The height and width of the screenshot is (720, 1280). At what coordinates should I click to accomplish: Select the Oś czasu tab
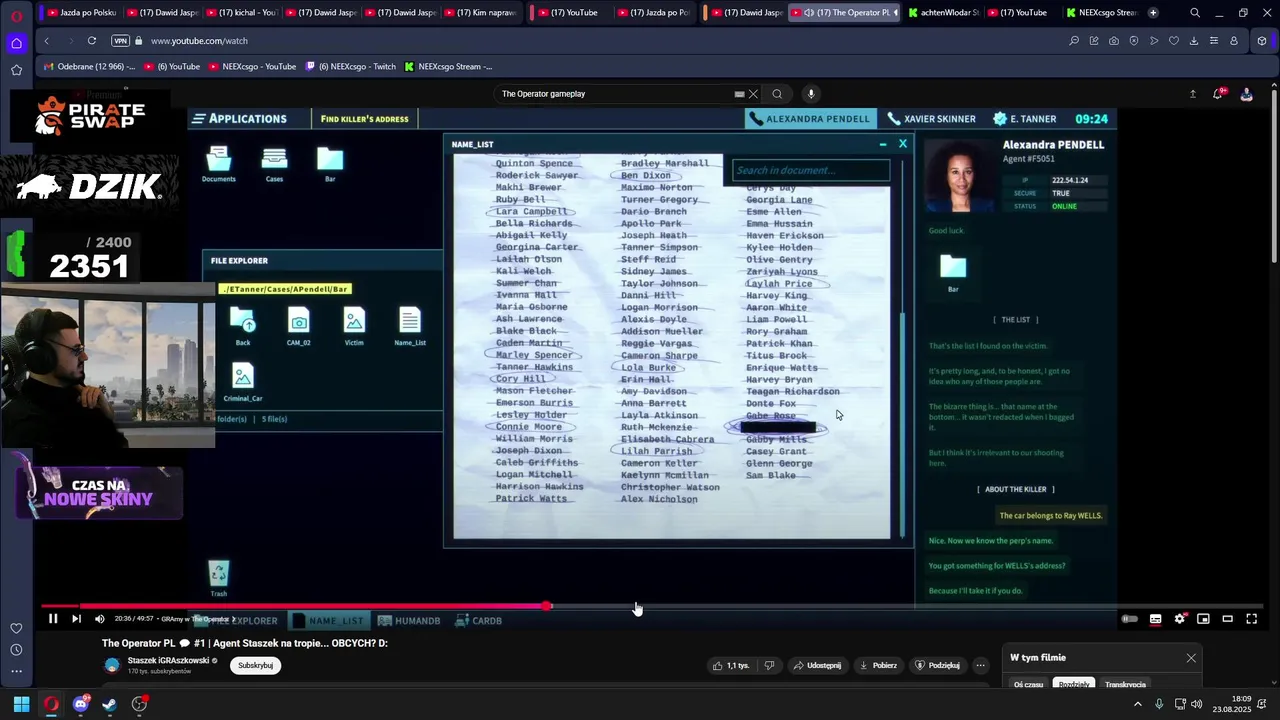[1028, 684]
